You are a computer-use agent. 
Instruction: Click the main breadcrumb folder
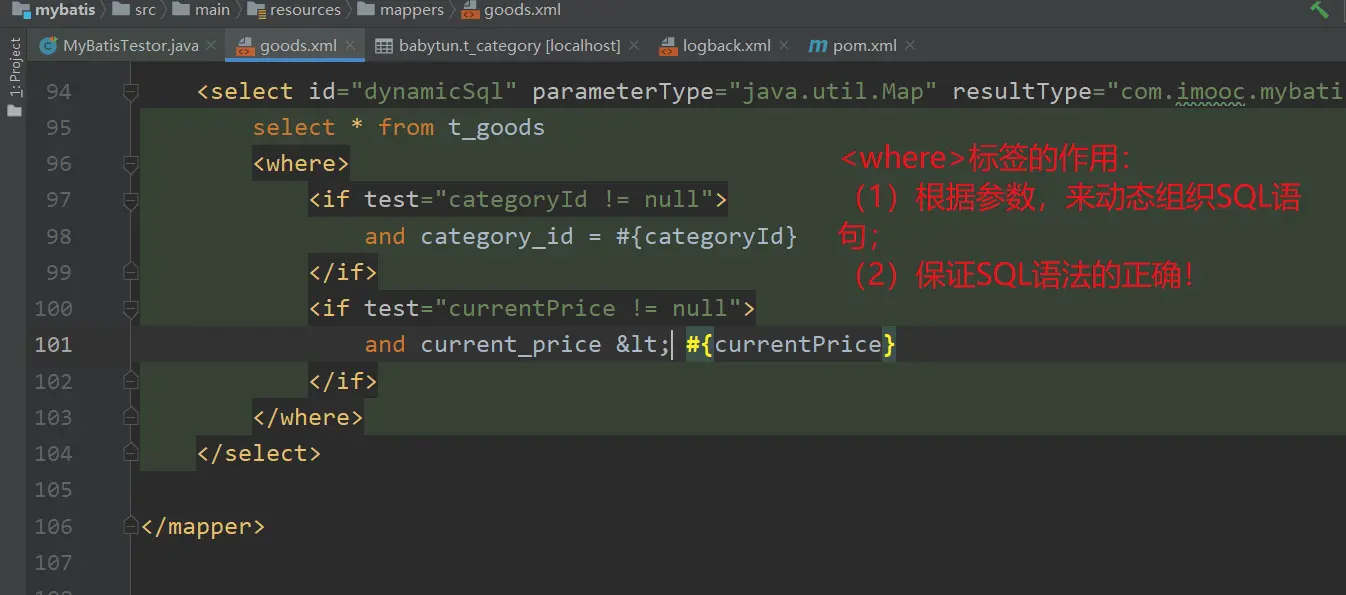coord(212,10)
